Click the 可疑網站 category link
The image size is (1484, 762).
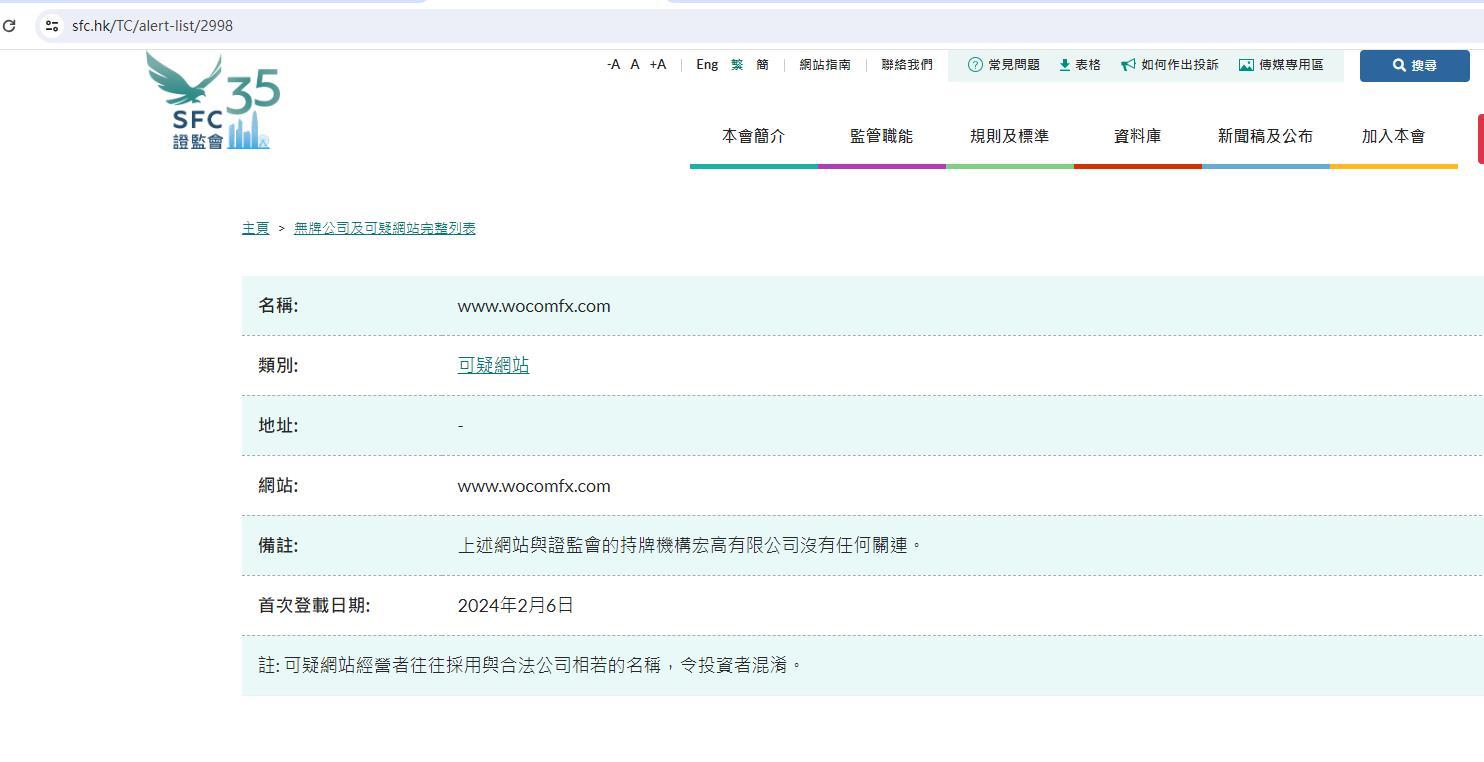(493, 366)
